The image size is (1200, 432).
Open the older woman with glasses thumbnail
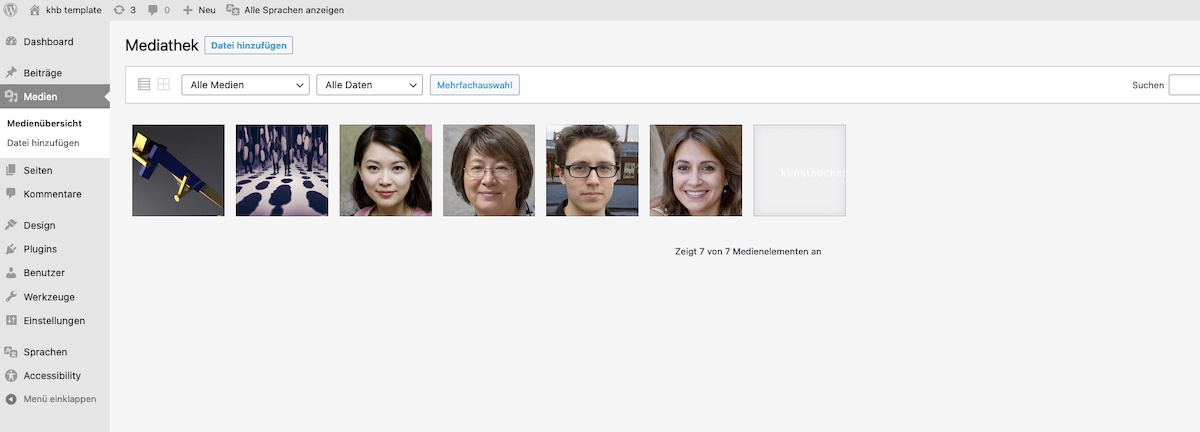pyautogui.click(x=489, y=170)
